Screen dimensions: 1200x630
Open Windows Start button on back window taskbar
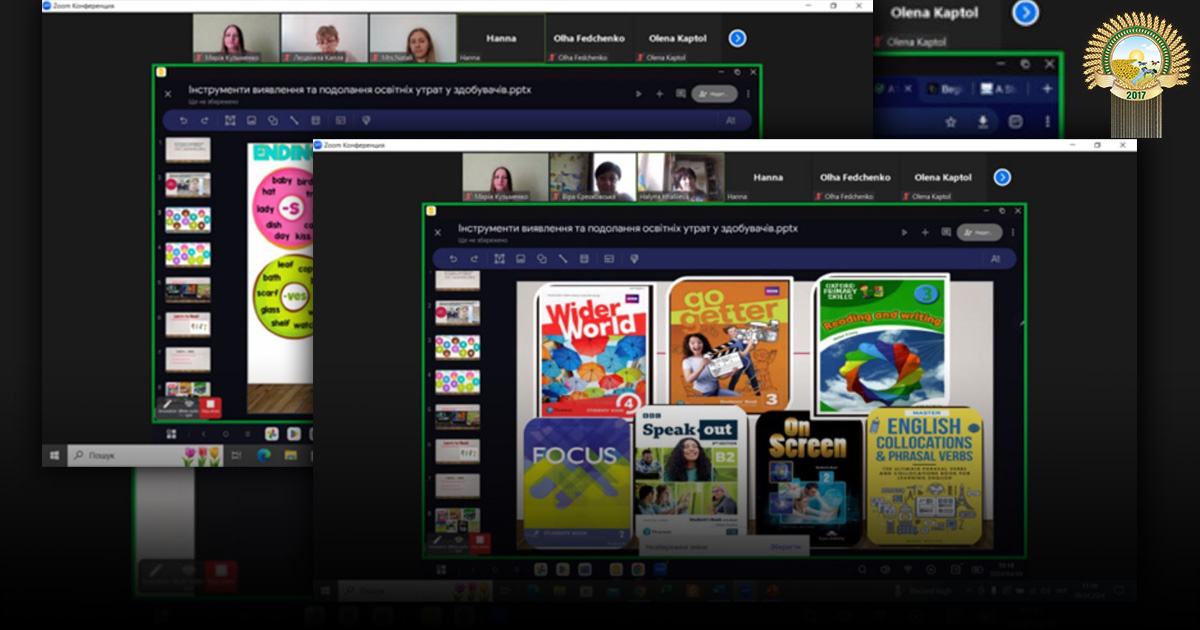55,456
